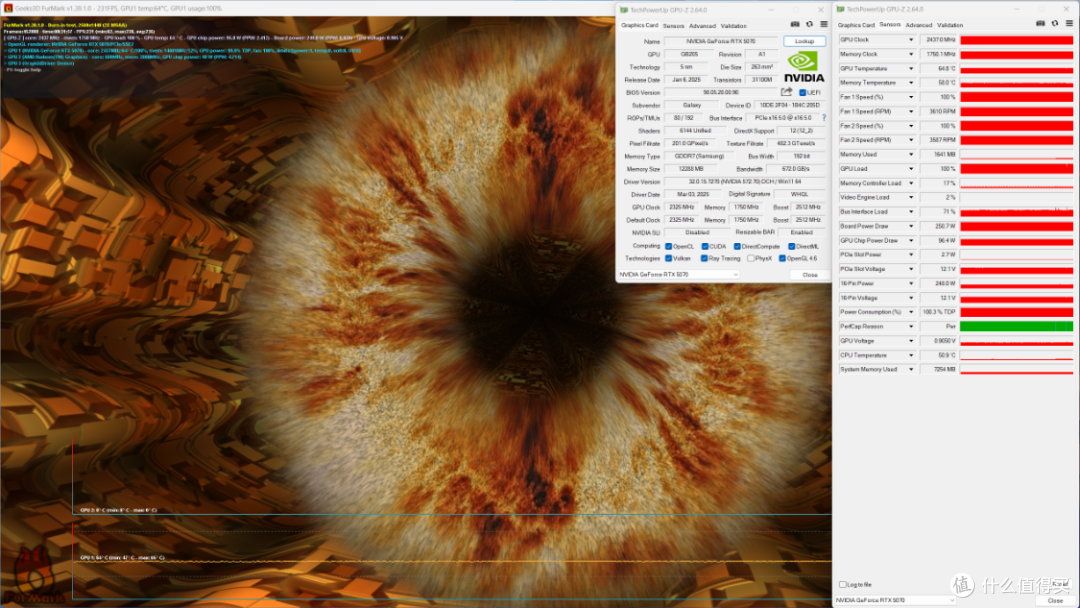
Task: Open the Fan 2 Speed (RPM) dropdown
Action: click(x=911, y=140)
